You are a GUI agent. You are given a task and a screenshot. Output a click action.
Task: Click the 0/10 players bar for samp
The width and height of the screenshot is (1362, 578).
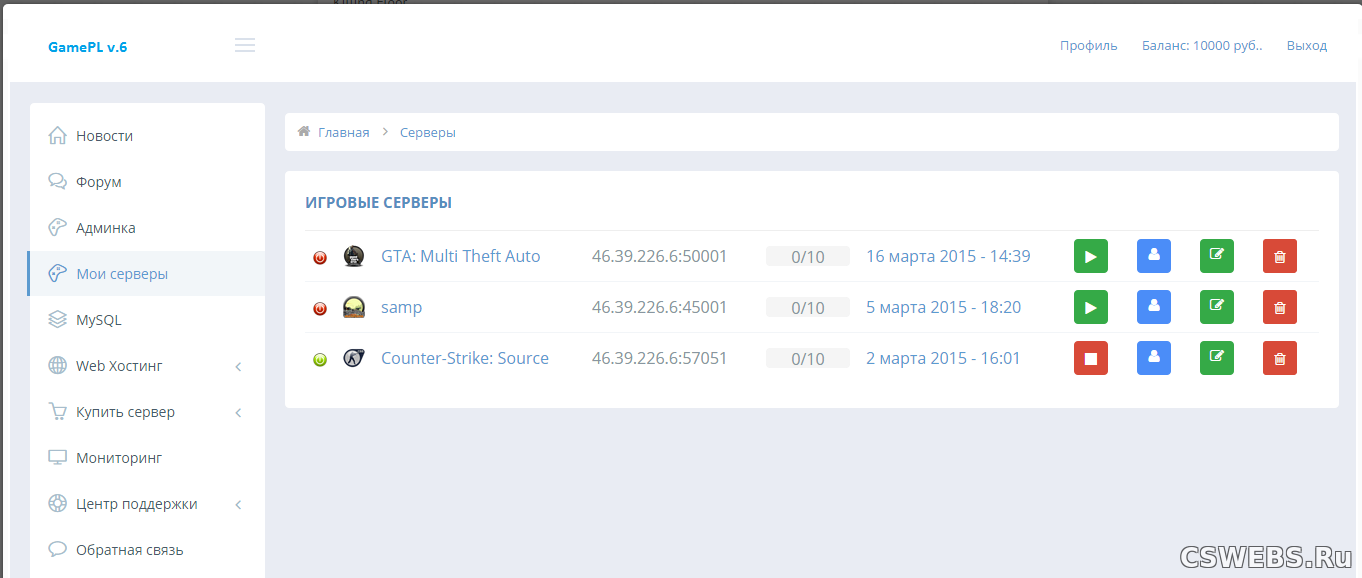click(808, 308)
